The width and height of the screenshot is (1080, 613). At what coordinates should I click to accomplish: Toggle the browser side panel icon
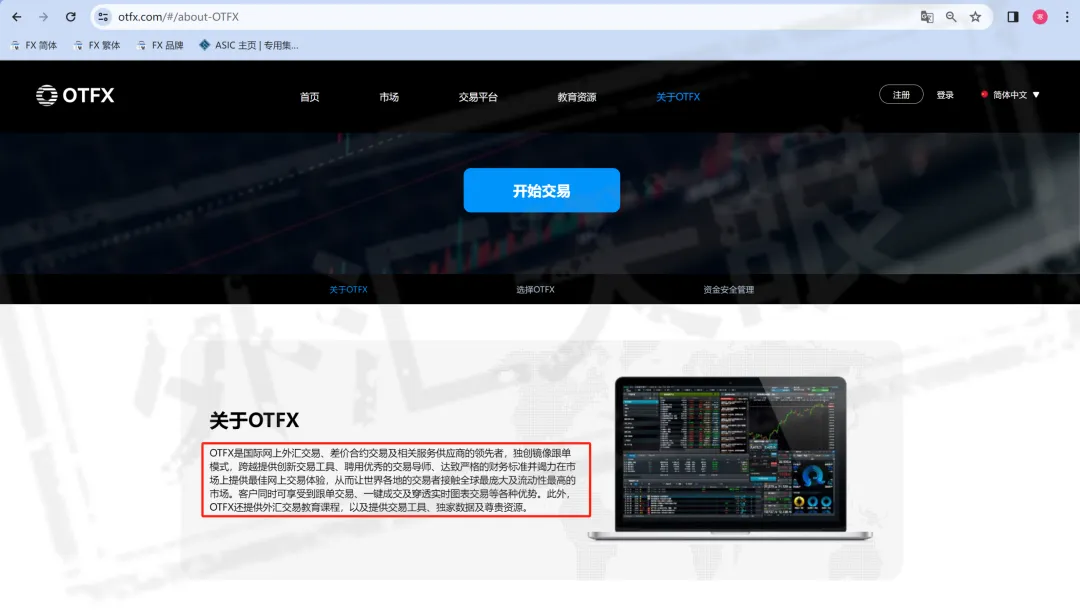1012,17
